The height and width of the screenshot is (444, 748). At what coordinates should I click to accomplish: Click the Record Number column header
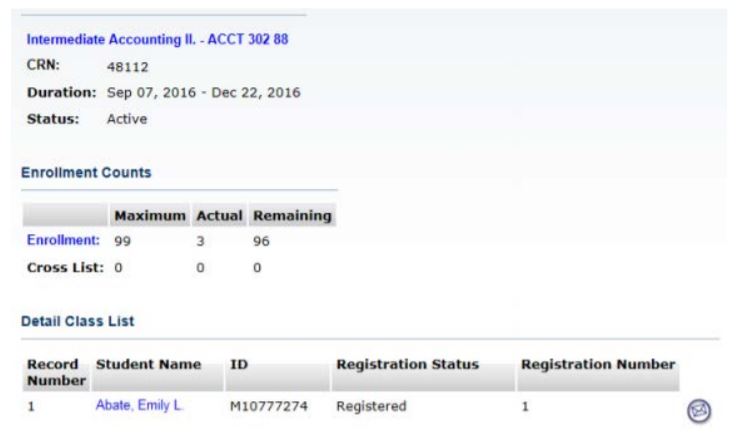click(49, 371)
